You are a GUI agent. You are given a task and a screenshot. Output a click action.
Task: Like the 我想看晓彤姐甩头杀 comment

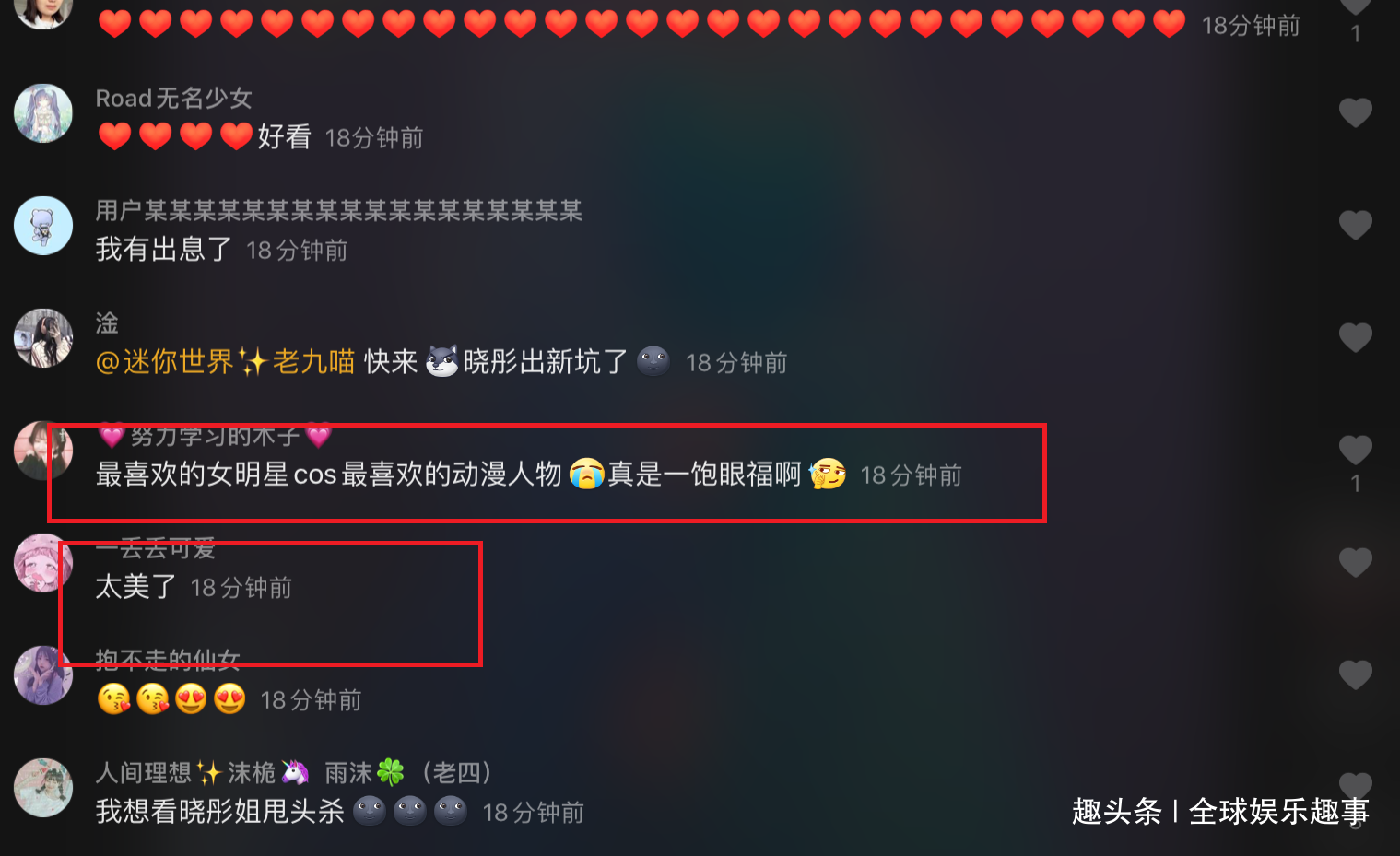pos(1355,786)
